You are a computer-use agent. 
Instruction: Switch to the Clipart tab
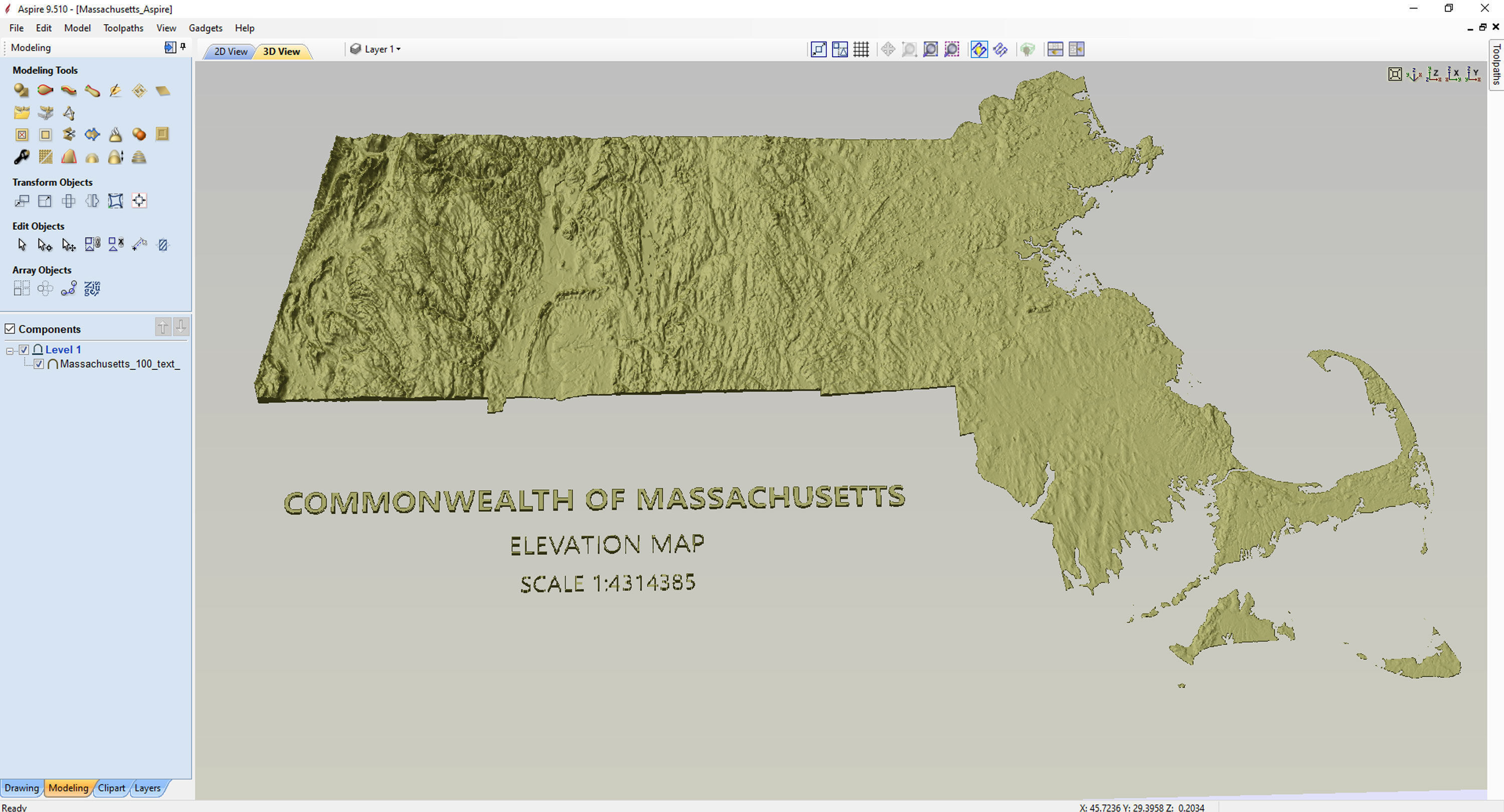click(x=111, y=788)
